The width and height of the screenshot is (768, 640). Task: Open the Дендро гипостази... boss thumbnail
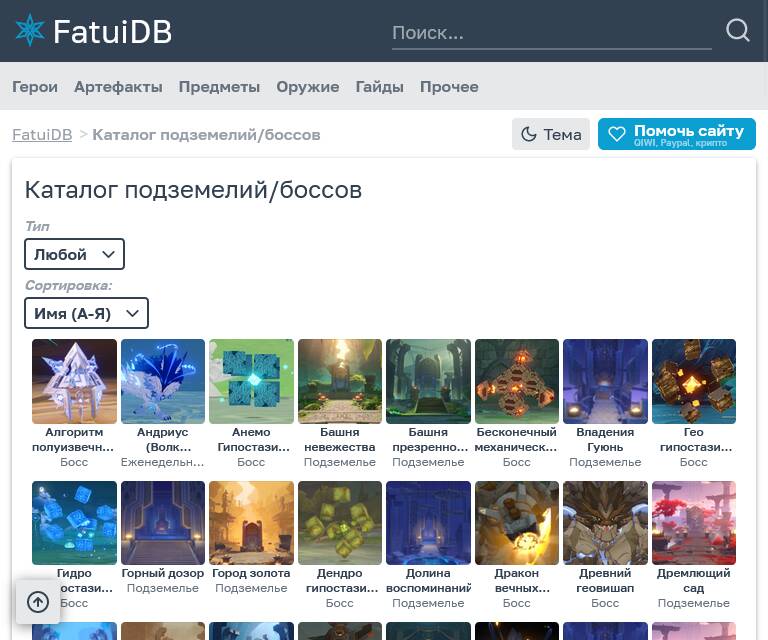(340, 523)
